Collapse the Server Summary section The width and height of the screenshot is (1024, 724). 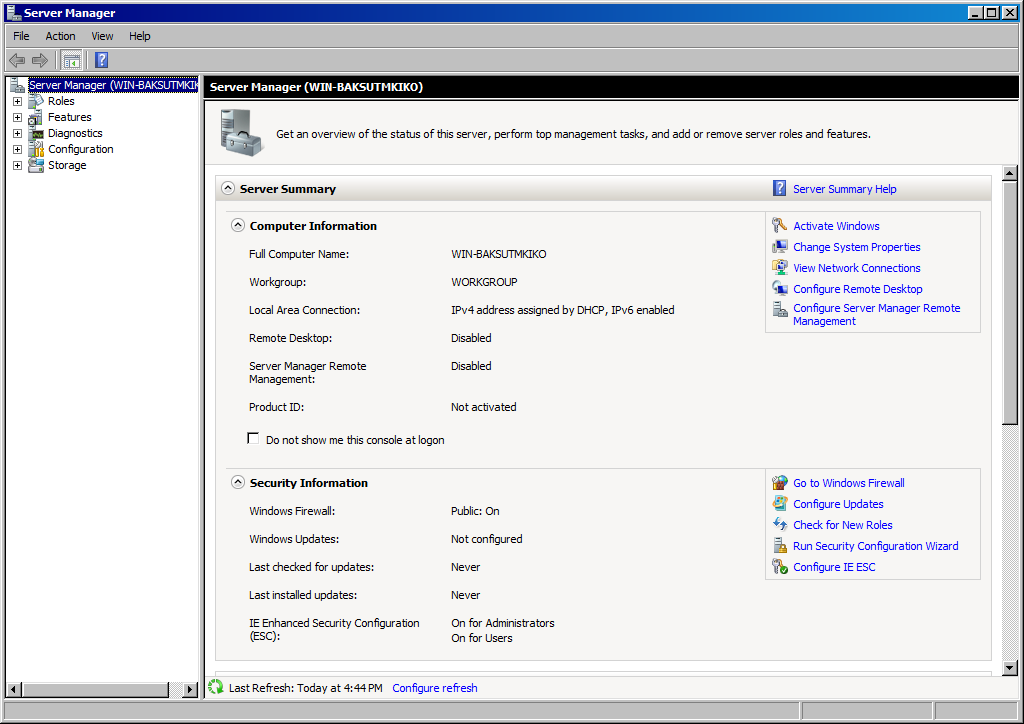[x=228, y=189]
